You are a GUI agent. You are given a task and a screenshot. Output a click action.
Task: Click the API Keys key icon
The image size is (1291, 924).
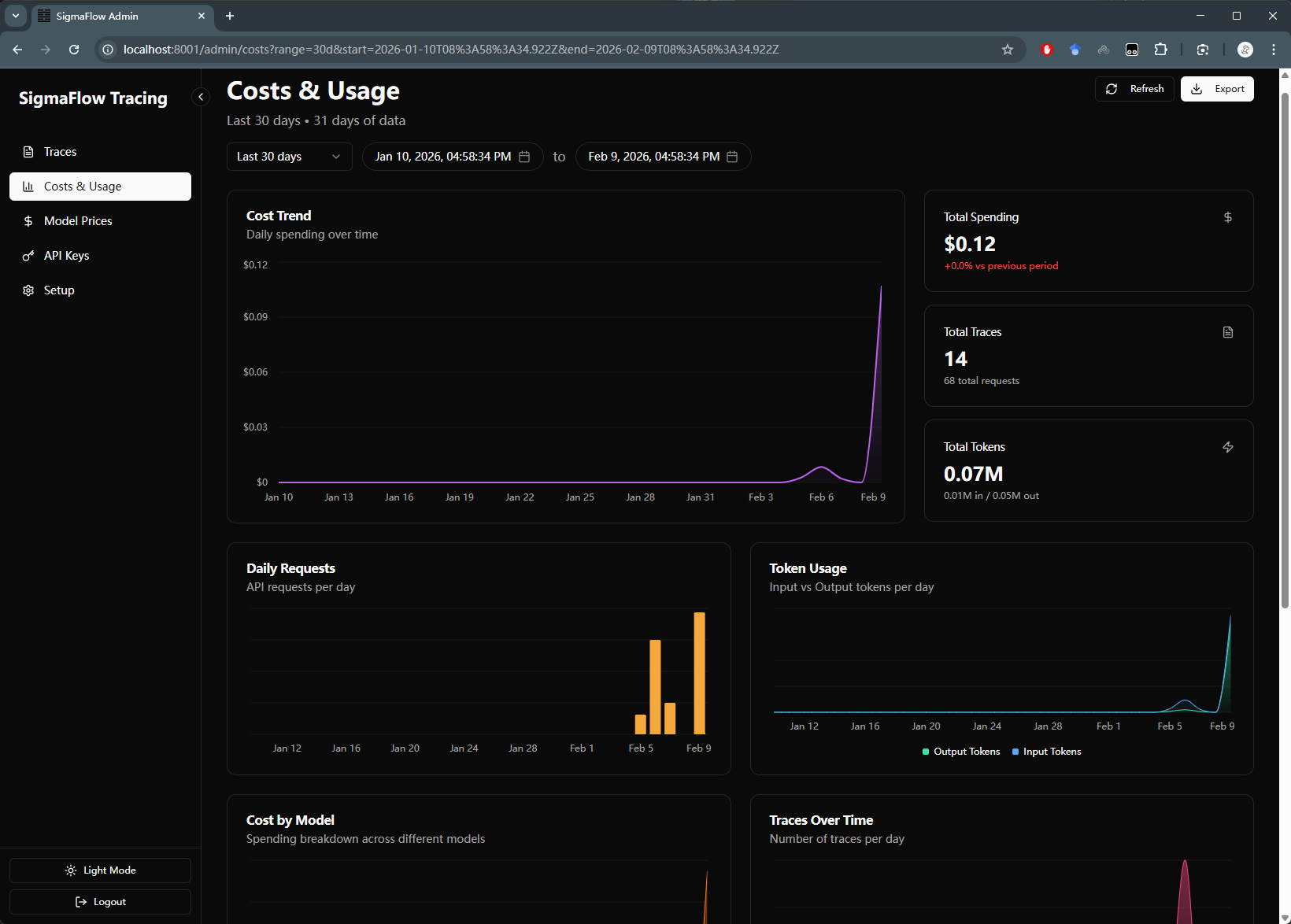click(28, 256)
